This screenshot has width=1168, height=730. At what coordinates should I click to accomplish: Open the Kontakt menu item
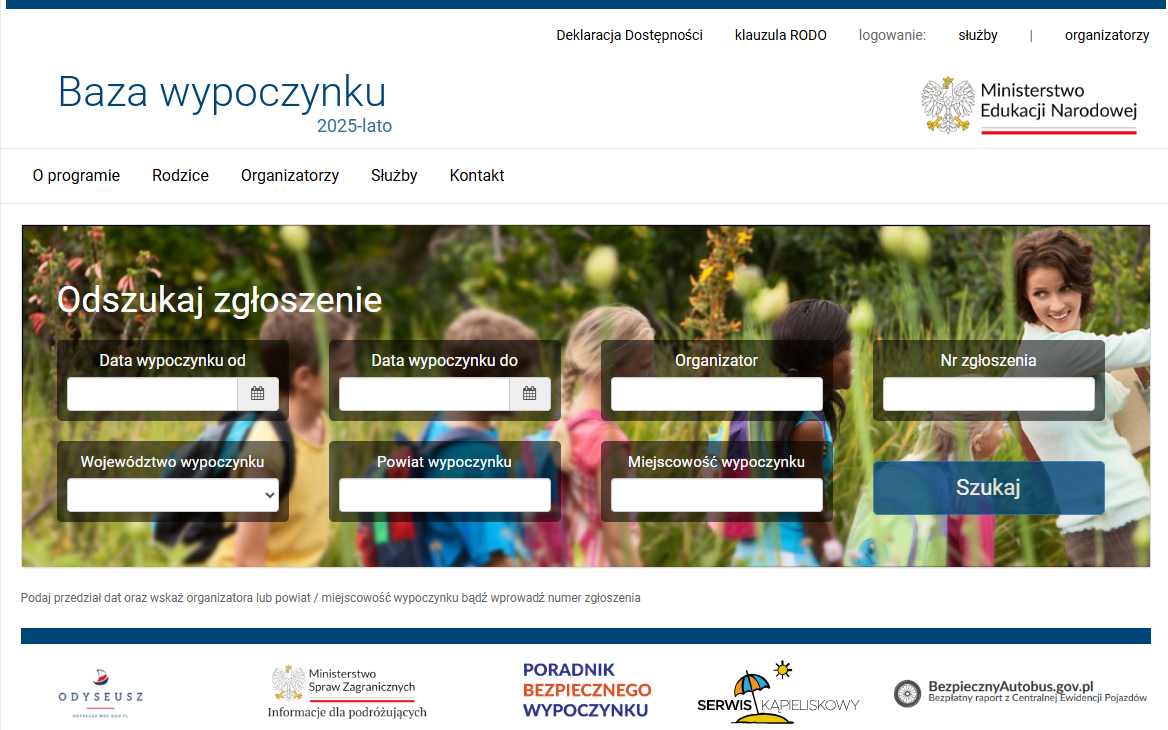pyautogui.click(x=477, y=176)
